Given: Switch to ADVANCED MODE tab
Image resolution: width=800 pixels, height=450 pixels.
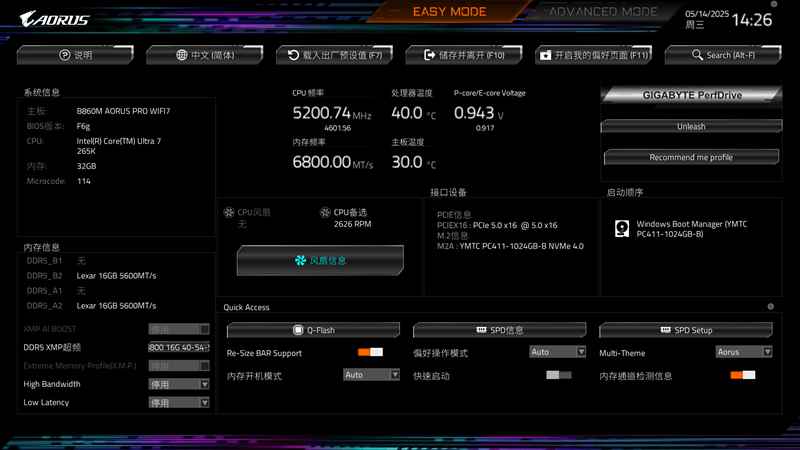Looking at the screenshot, I should [603, 11].
